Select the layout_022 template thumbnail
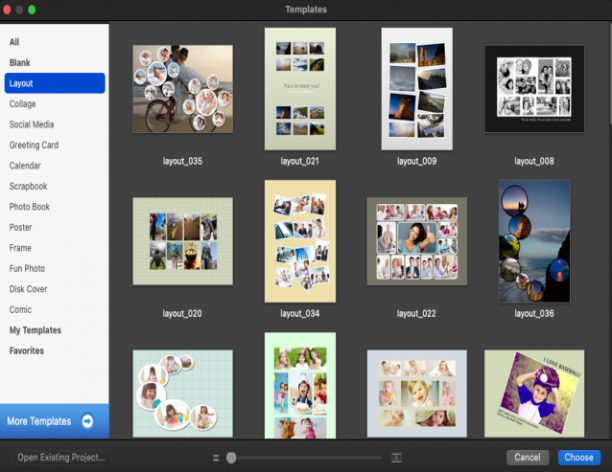This screenshot has height=472, width=612. tap(417, 241)
